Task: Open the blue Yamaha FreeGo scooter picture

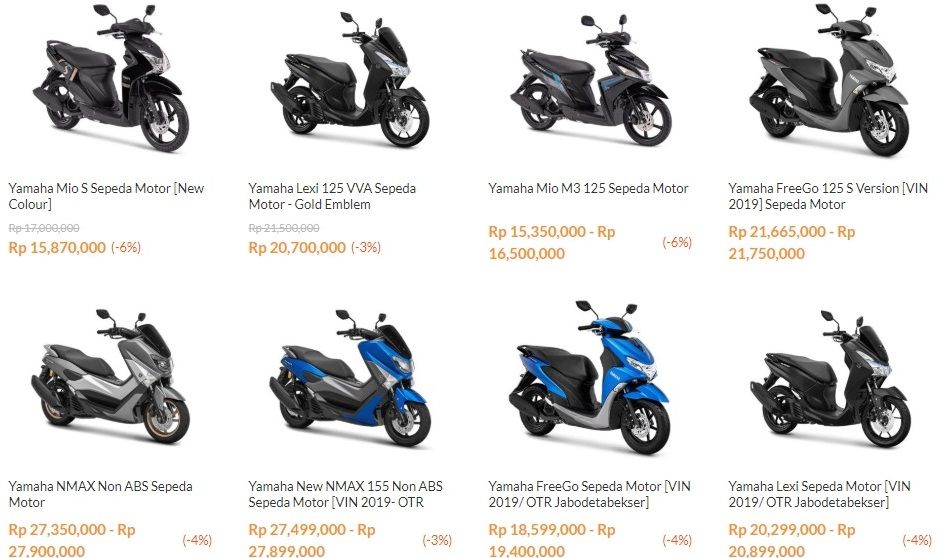Action: tap(589, 377)
